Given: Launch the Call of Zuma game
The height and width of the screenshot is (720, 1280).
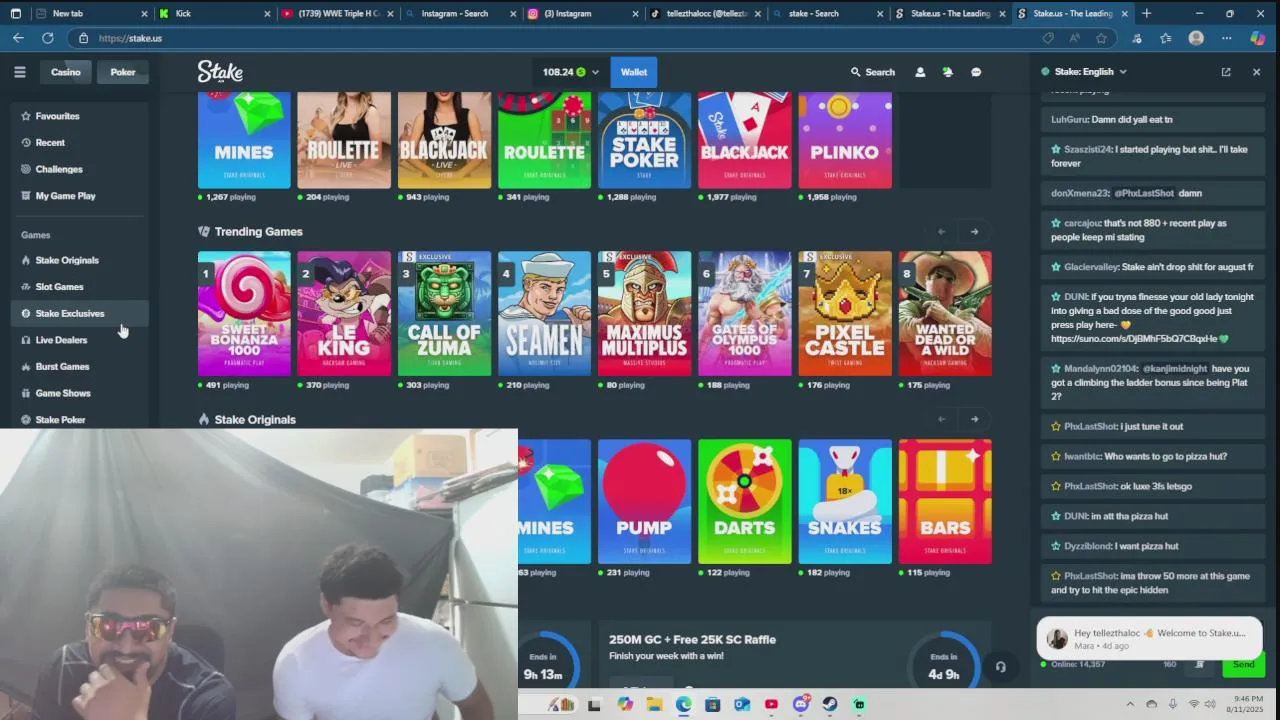Looking at the screenshot, I should [x=444, y=314].
